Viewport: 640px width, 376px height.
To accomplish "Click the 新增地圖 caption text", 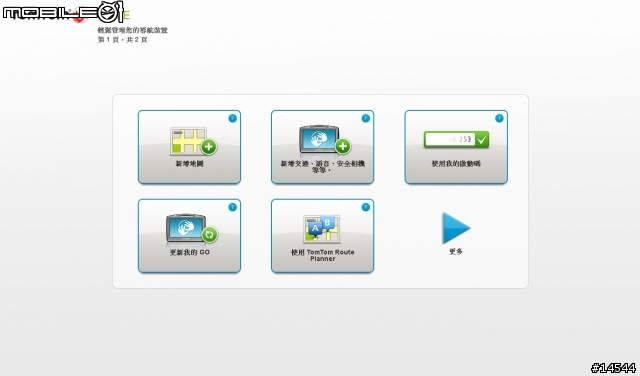I will tap(189, 164).
